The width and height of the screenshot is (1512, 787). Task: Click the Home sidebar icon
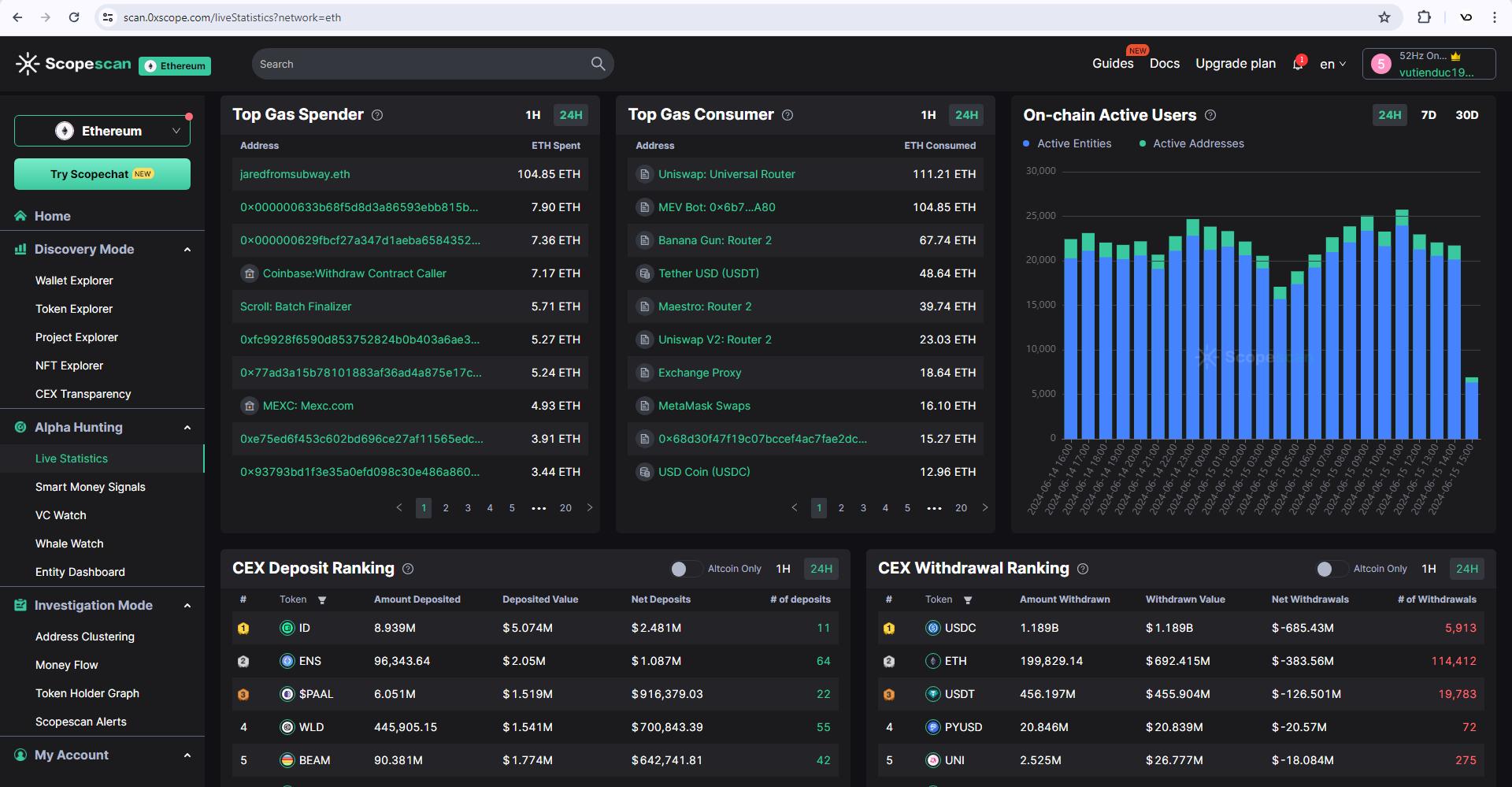[x=20, y=216]
